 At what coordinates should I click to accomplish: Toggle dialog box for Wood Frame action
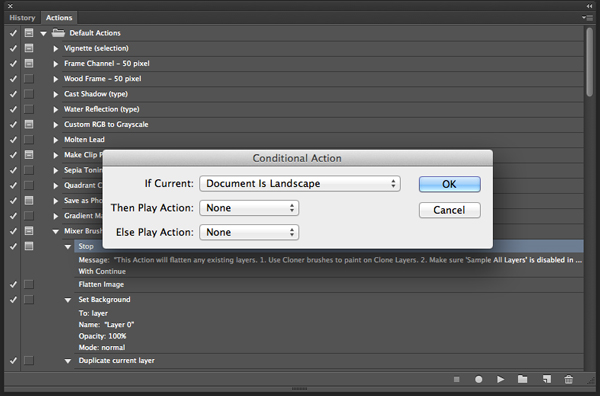(x=29, y=78)
